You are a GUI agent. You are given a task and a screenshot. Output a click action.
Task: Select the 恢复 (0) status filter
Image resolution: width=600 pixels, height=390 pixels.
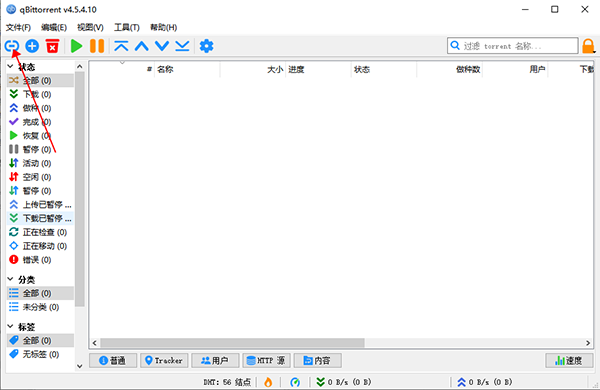coord(40,135)
